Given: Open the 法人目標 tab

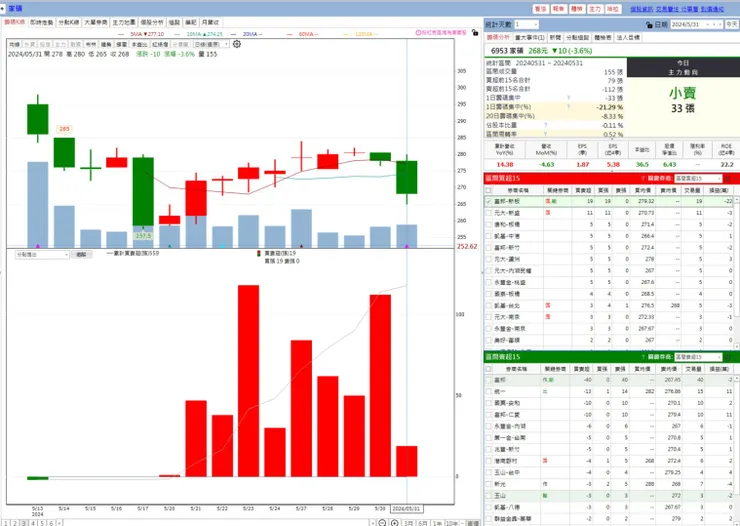Looking at the screenshot, I should click(x=628, y=37).
